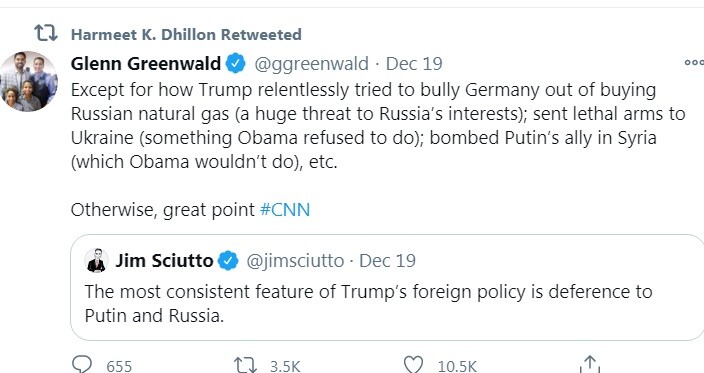
Task: Open the share tweet icon
Action: pyautogui.click(x=590, y=364)
